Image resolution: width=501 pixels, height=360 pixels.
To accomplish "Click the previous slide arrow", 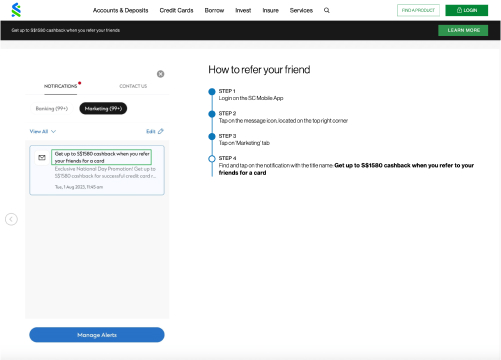I will point(11,219).
